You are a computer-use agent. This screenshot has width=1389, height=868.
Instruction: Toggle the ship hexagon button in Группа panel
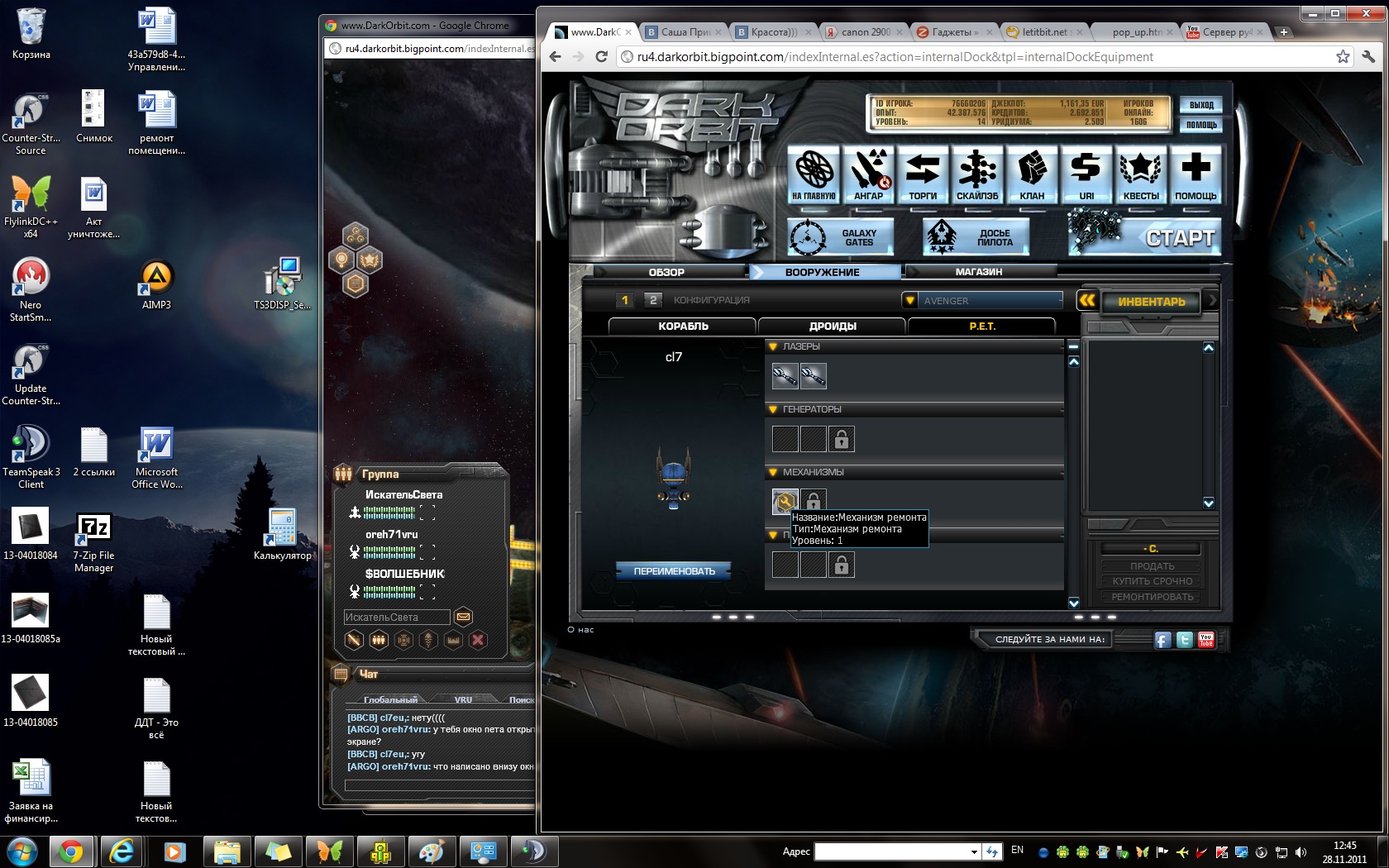pyautogui.click(x=428, y=640)
